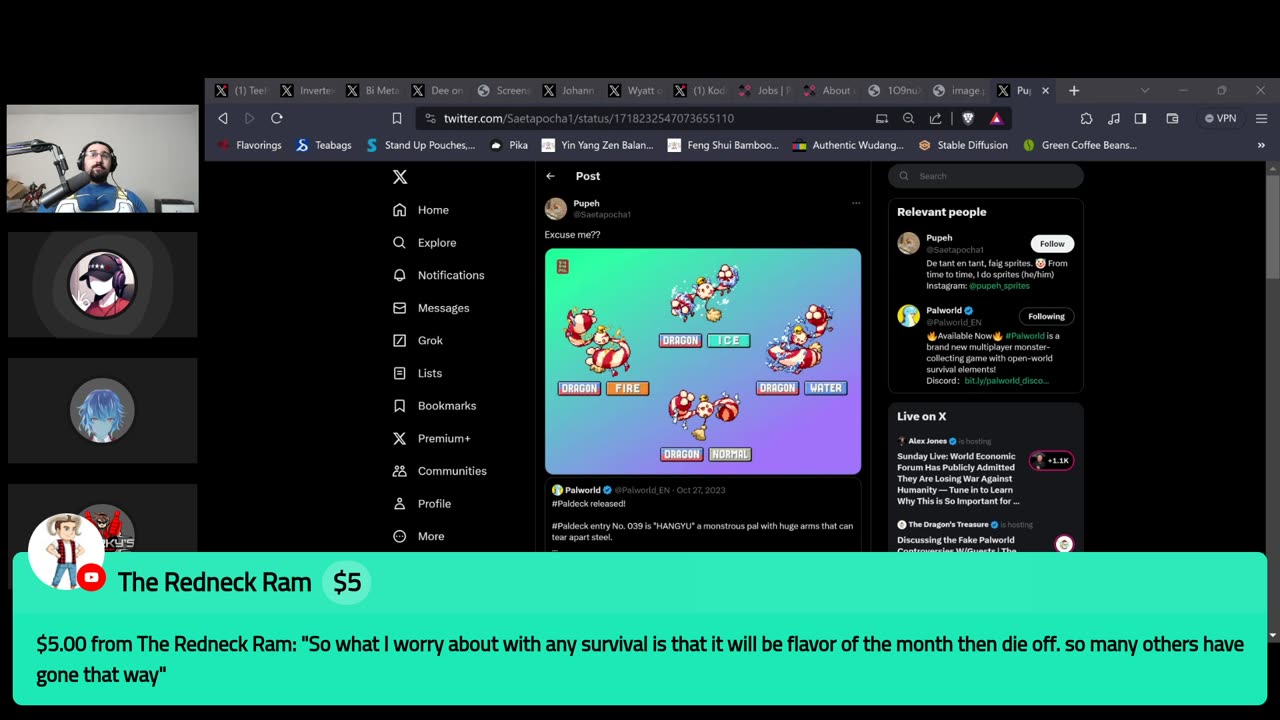Share the page using the share icon
The image size is (1280, 720).
click(935, 118)
